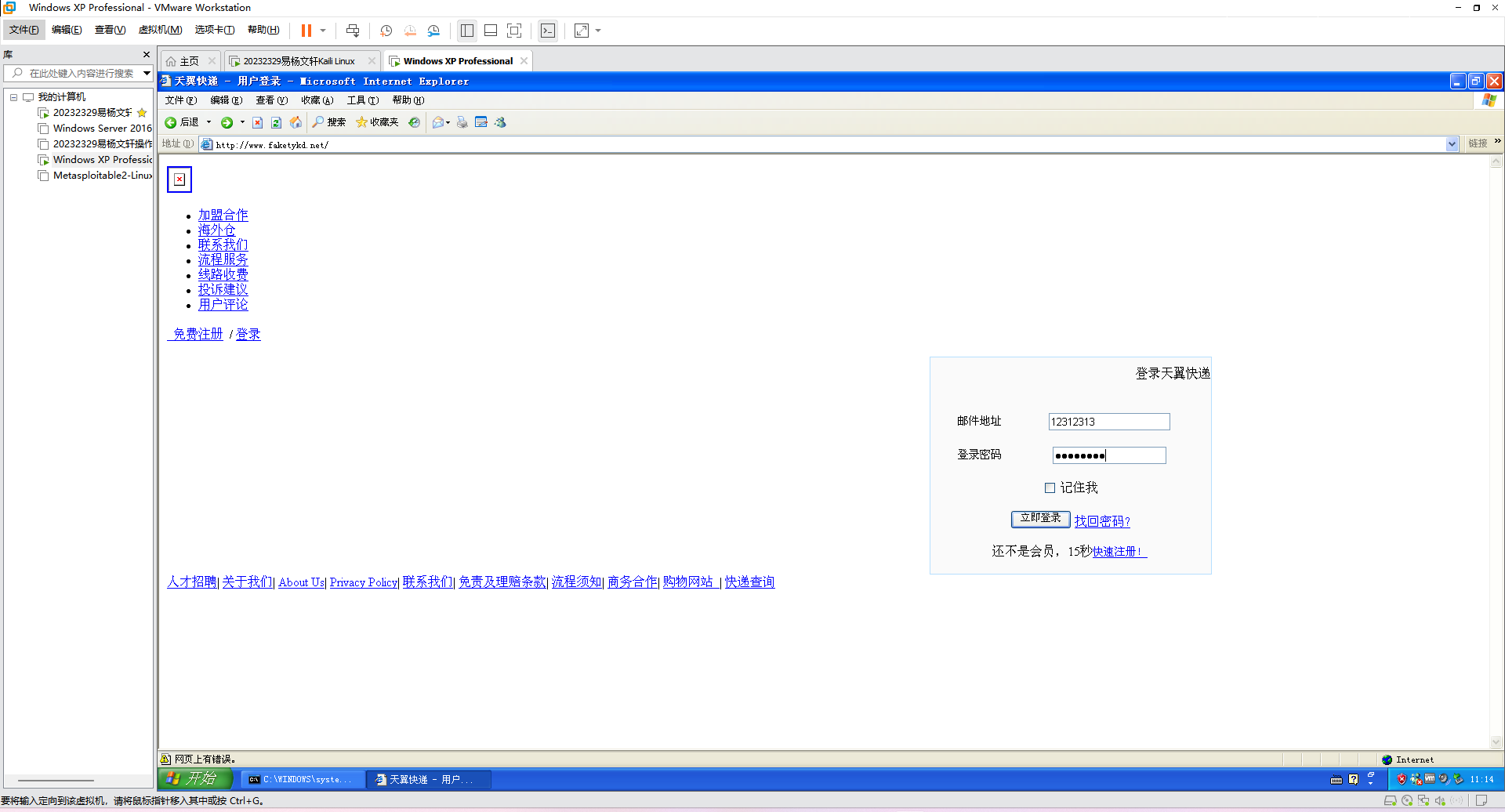This screenshot has width=1505, height=812.
Task: Suspend the virtual machine via pause icon
Action: click(306, 31)
